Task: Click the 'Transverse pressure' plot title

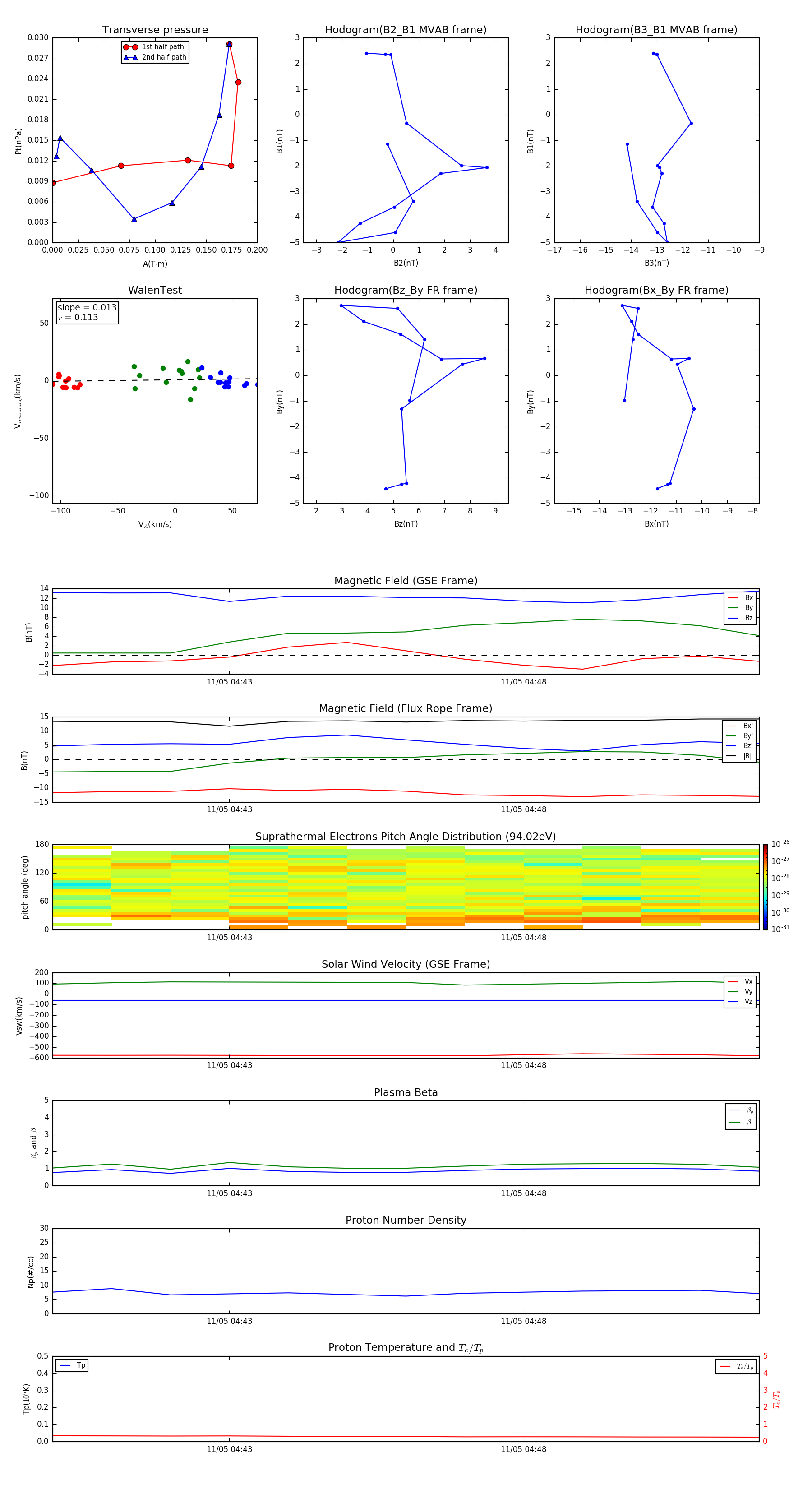Action: point(155,30)
